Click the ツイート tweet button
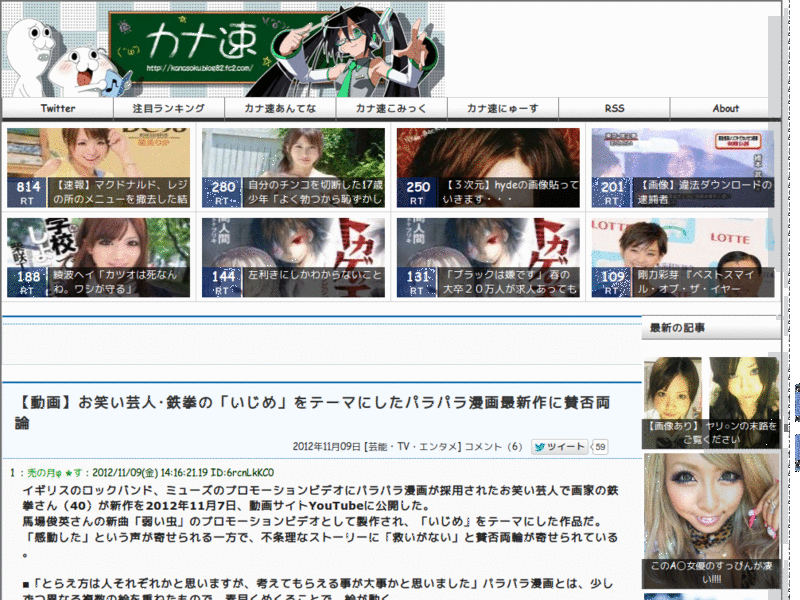This screenshot has height=600, width=800. 559,447
